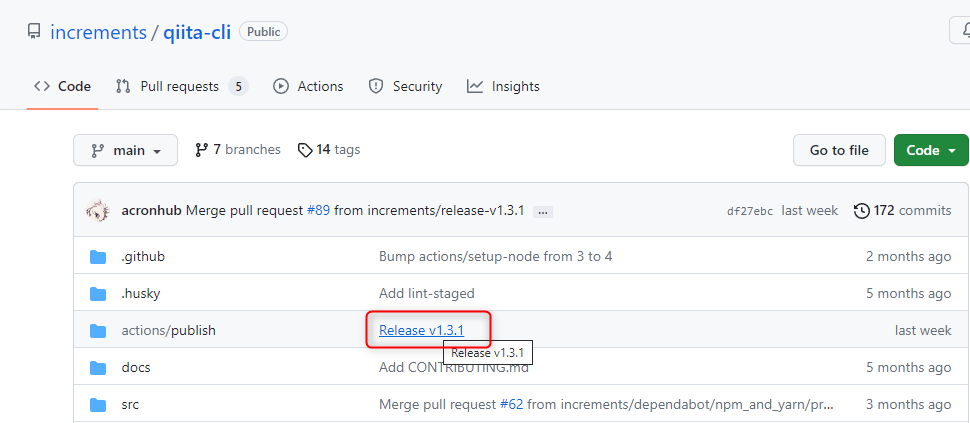Open the Add CONTRIBUTING.md commit message

453,368
